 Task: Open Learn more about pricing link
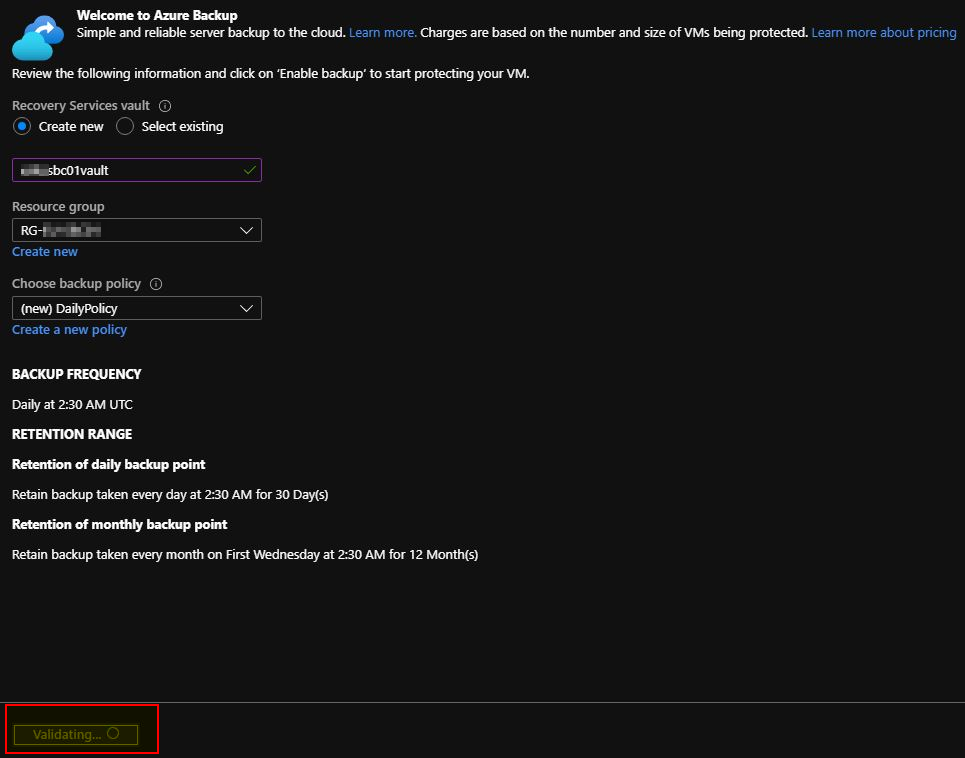883,33
